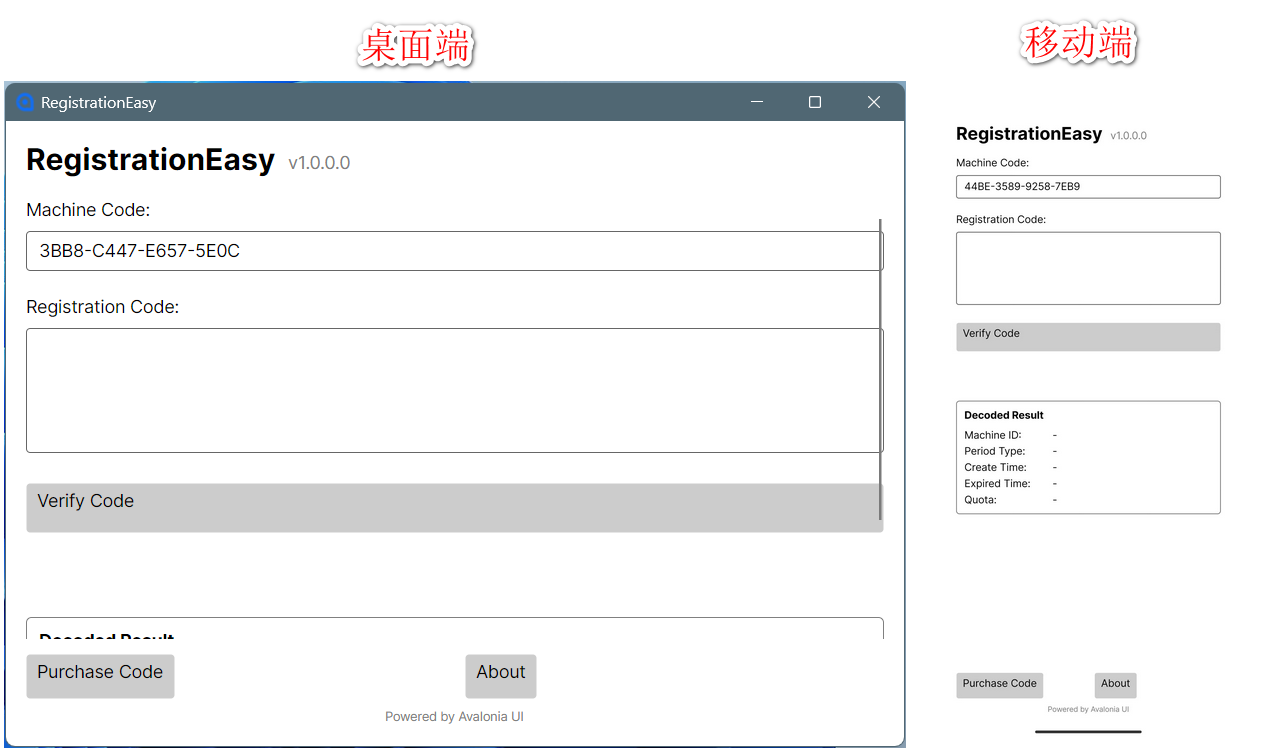This screenshot has height=753, width=1275.
Task: Tap the mobile Purchase Code button
Action: click(999, 685)
